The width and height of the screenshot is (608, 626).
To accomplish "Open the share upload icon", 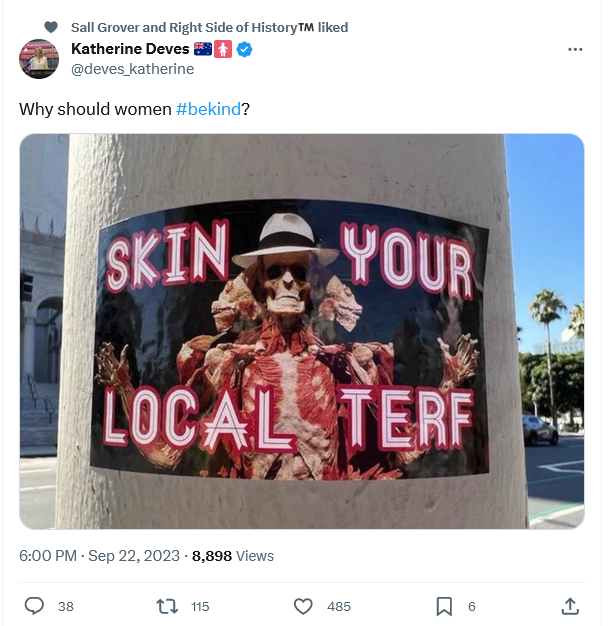I will point(570,606).
